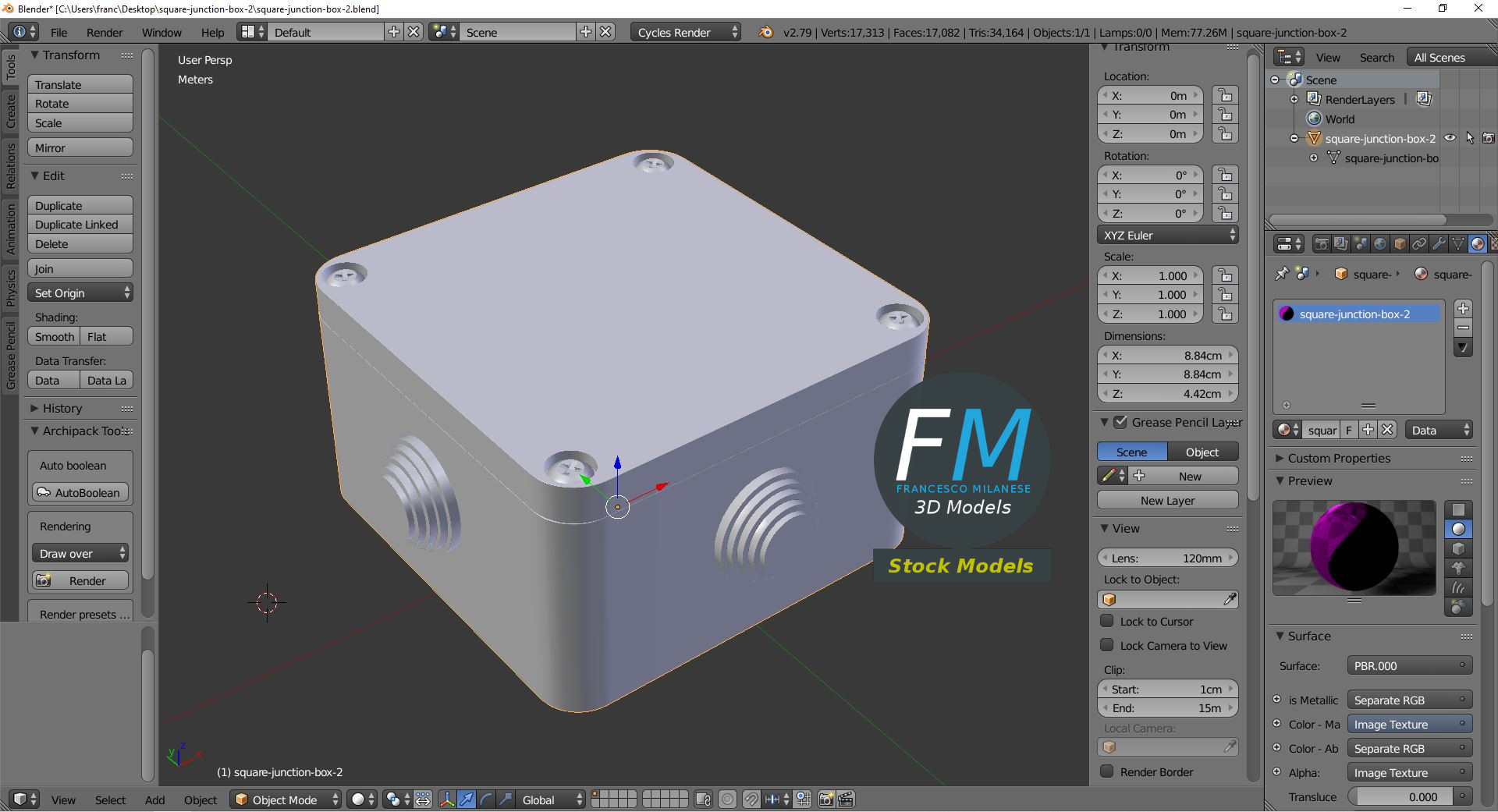Open the Object Mode dropdown
This screenshot has width=1498, height=812.
[x=285, y=800]
